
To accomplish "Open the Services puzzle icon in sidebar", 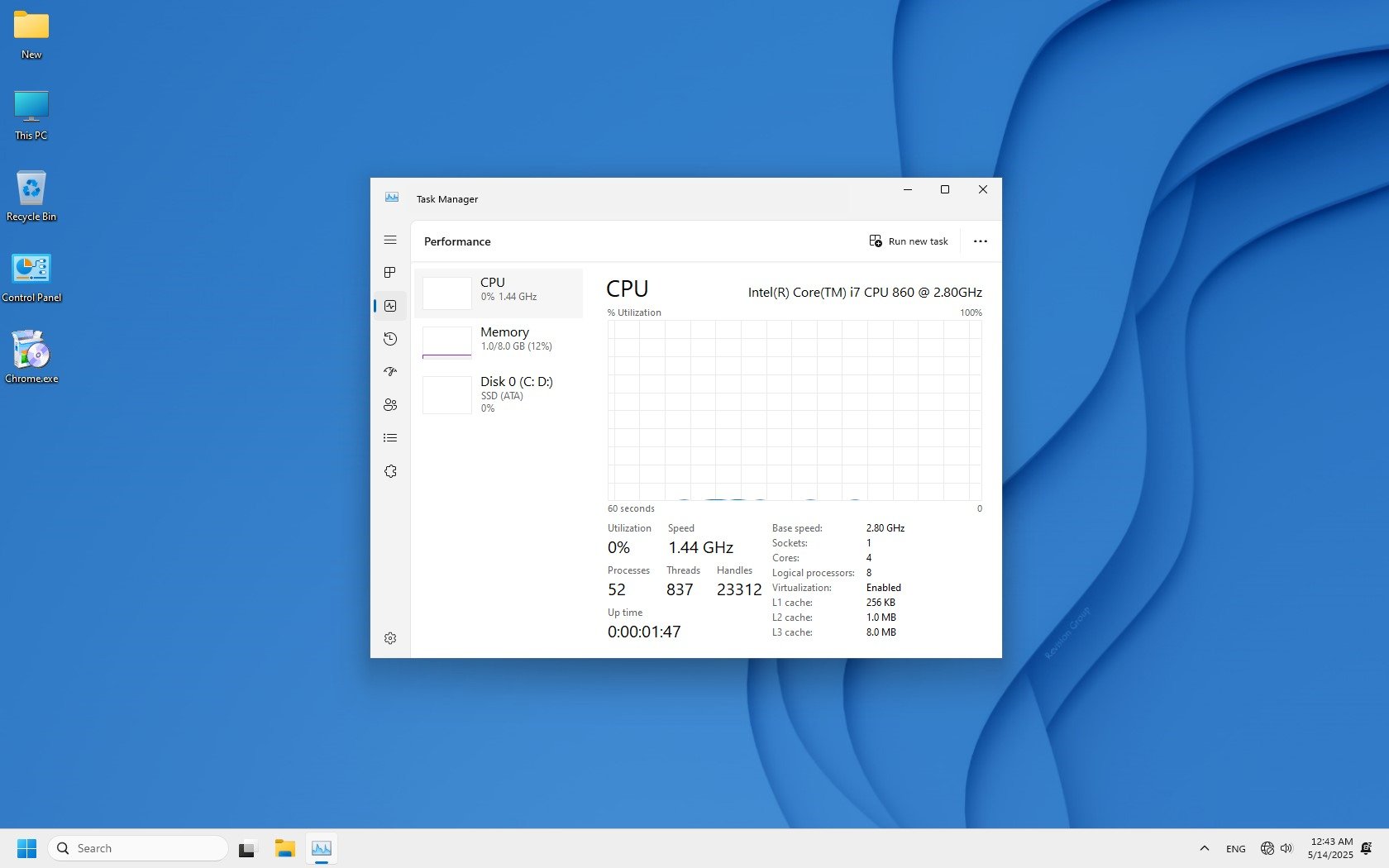I will coord(390,471).
